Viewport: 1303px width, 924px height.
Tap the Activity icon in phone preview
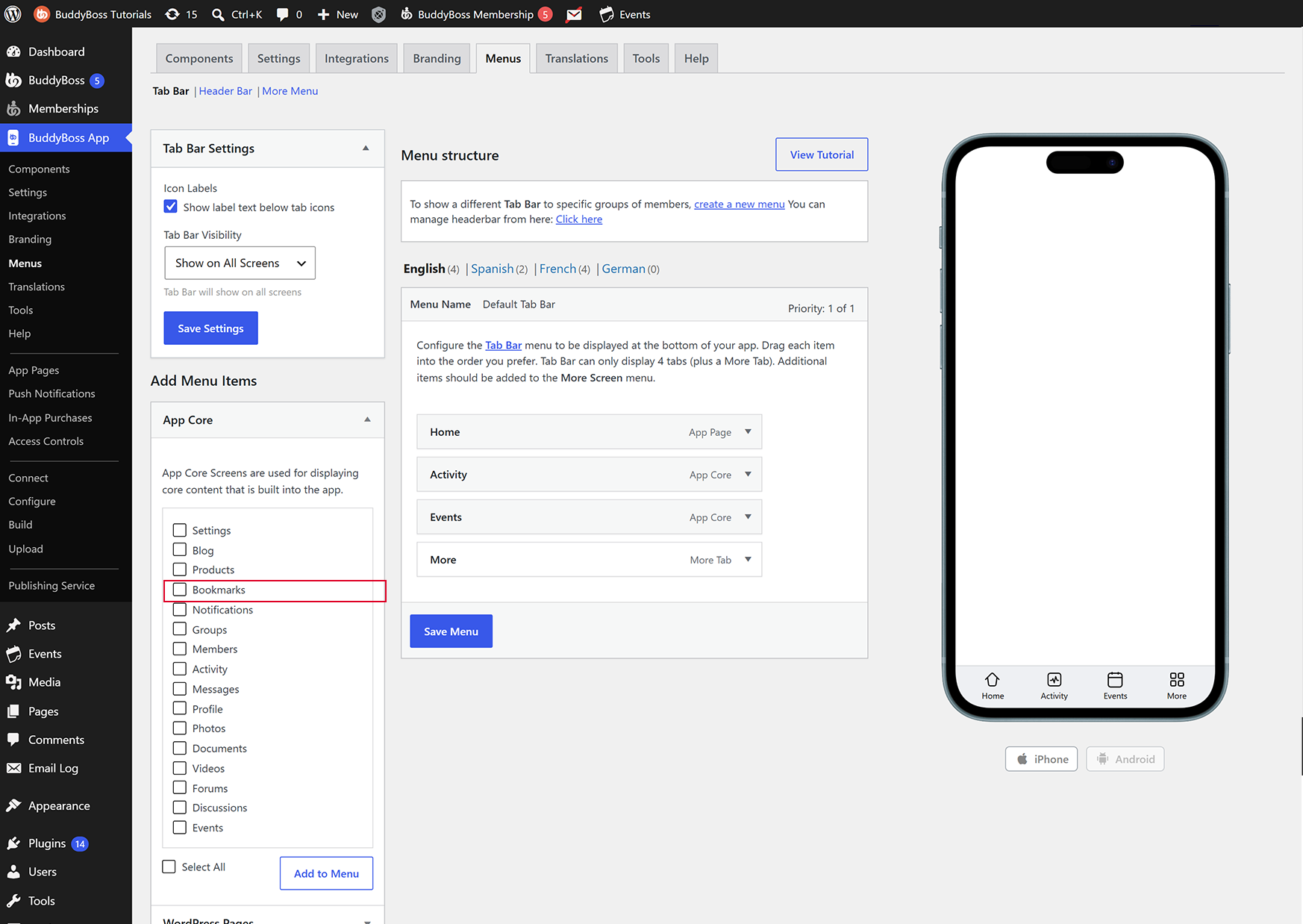pyautogui.click(x=1054, y=679)
